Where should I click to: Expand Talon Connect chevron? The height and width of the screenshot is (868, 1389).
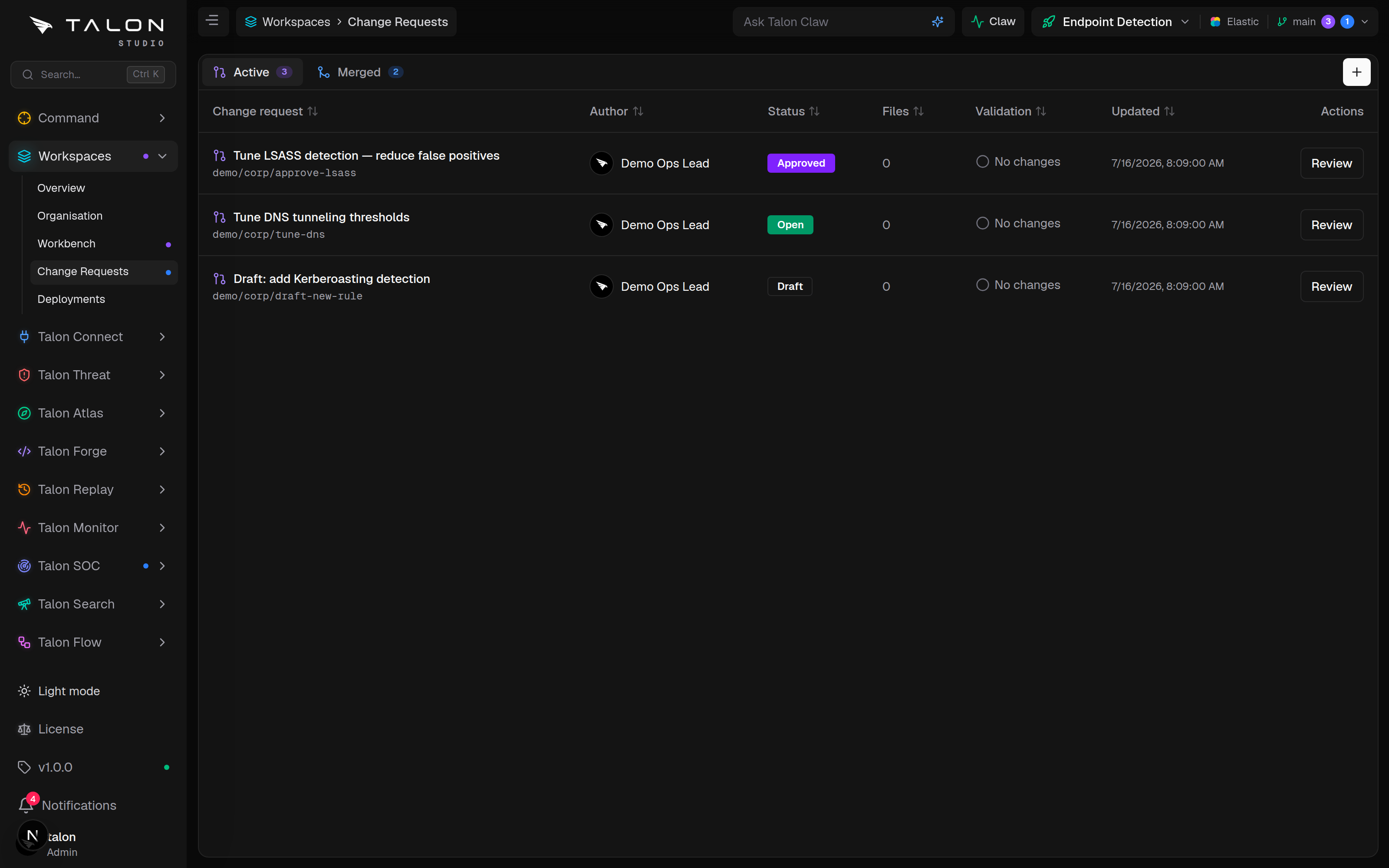162,336
